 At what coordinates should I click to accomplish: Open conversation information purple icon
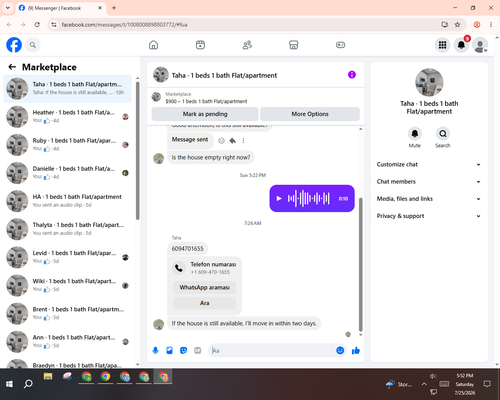[x=352, y=75]
